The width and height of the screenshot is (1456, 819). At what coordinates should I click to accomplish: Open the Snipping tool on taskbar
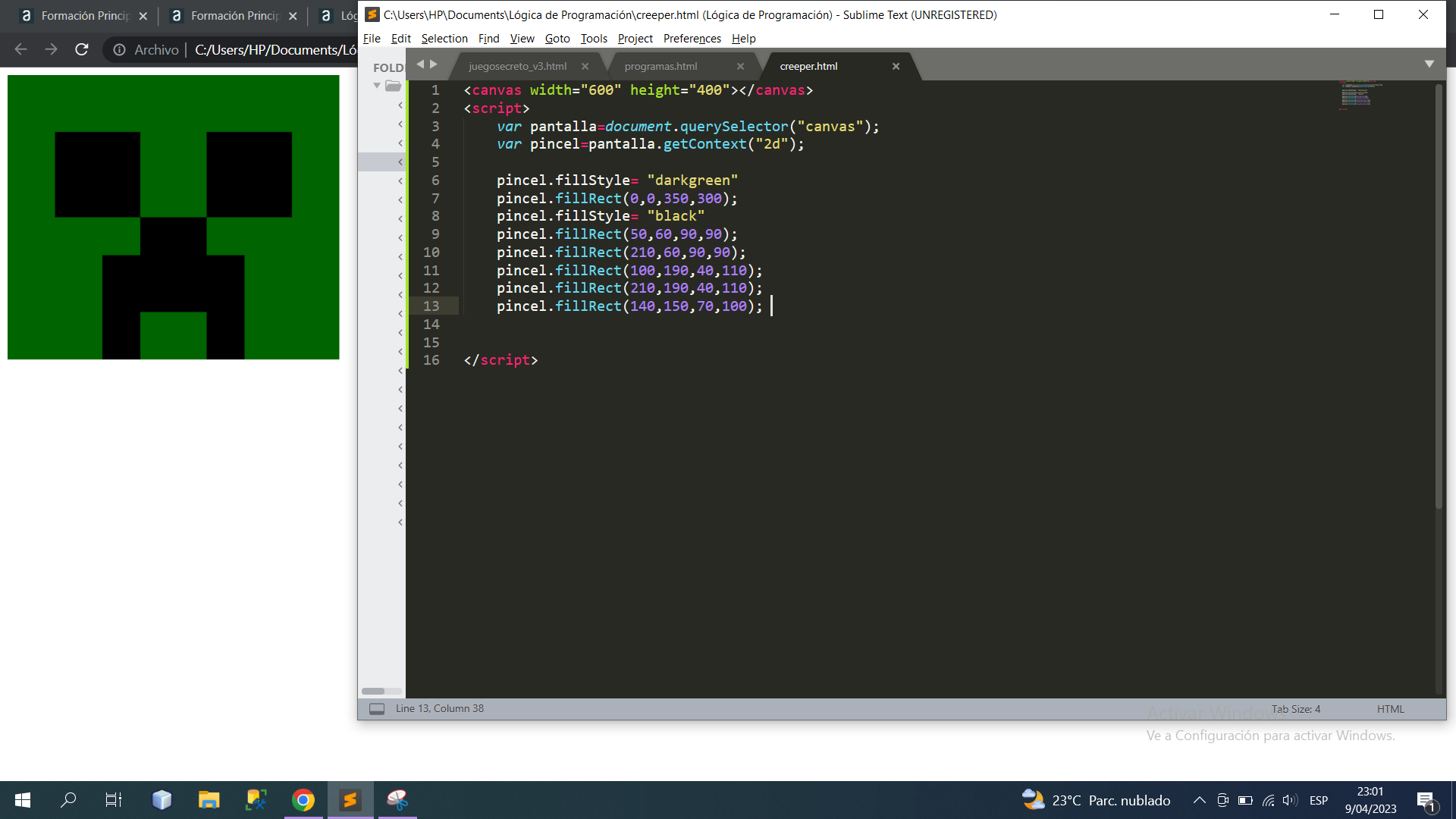point(397,800)
